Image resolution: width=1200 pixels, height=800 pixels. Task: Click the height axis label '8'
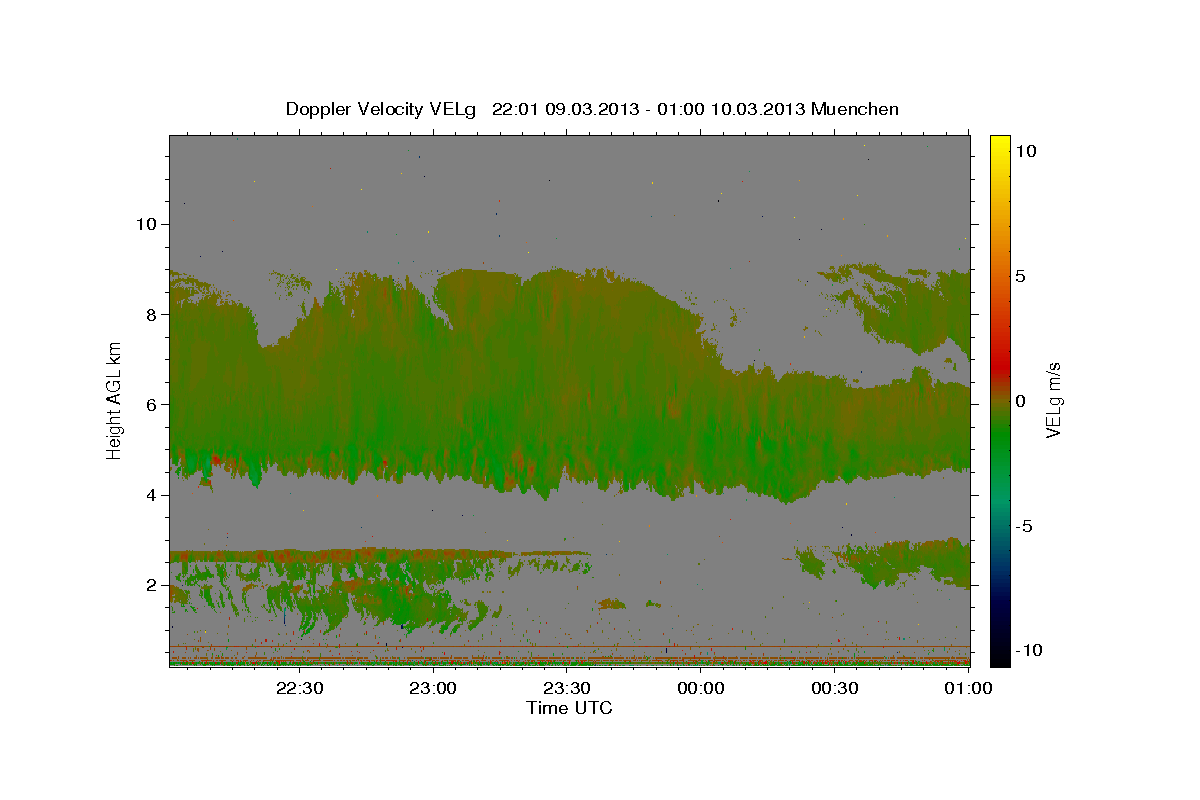pyautogui.click(x=151, y=314)
